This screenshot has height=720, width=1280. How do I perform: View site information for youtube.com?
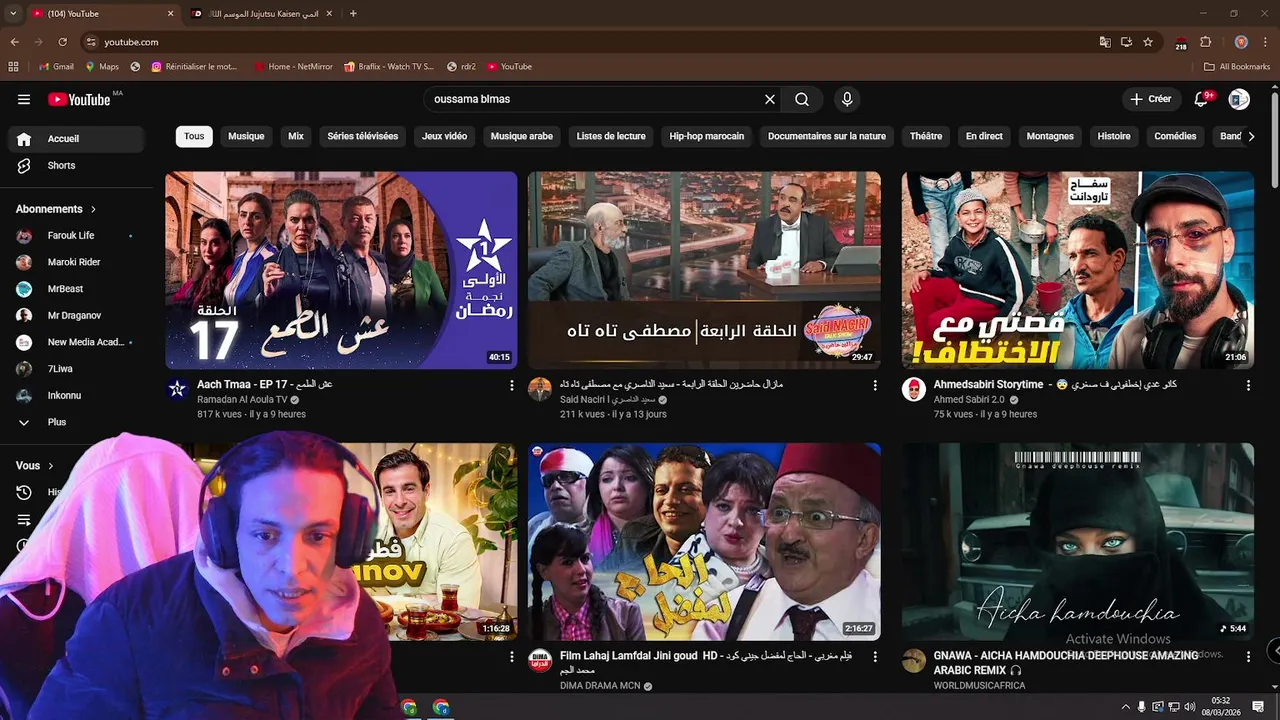tap(91, 42)
